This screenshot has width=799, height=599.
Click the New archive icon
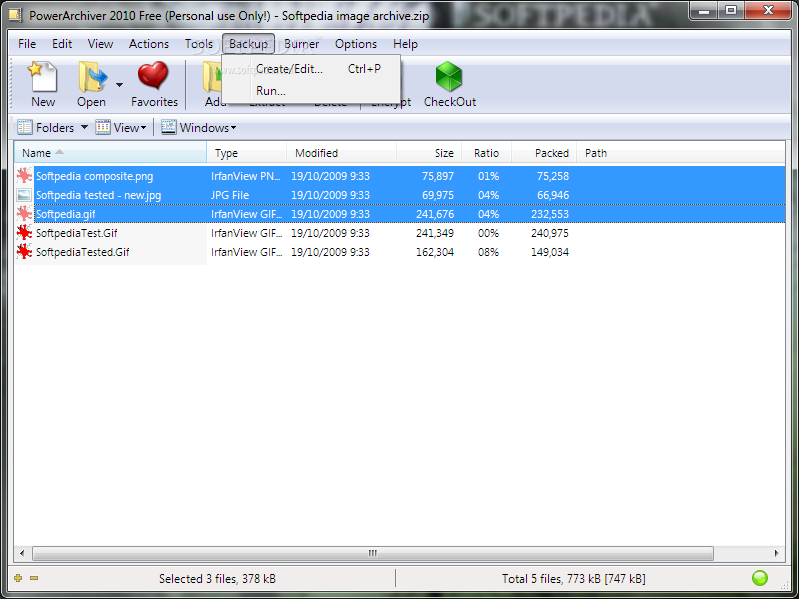pos(42,77)
